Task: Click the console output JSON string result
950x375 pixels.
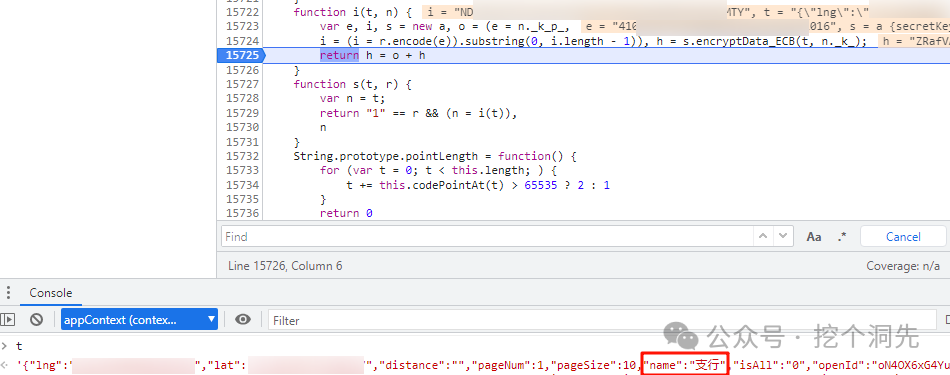Action: [x=482, y=365]
